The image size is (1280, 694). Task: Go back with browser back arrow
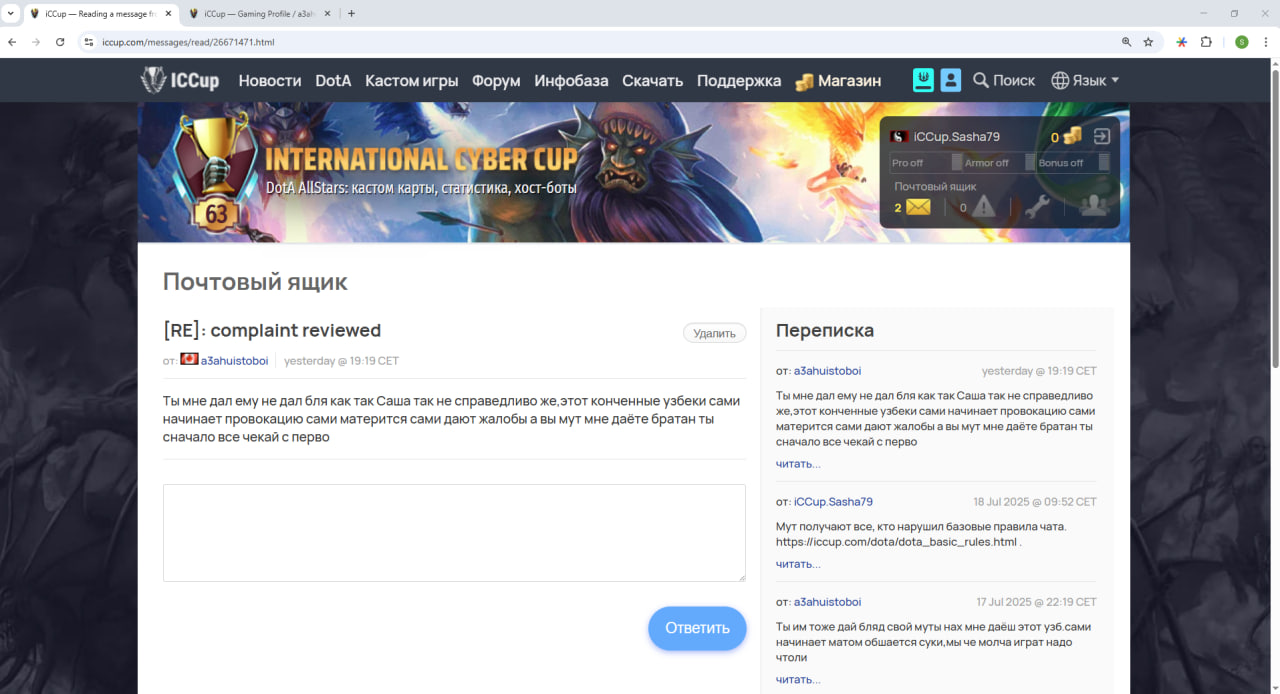tap(12, 42)
